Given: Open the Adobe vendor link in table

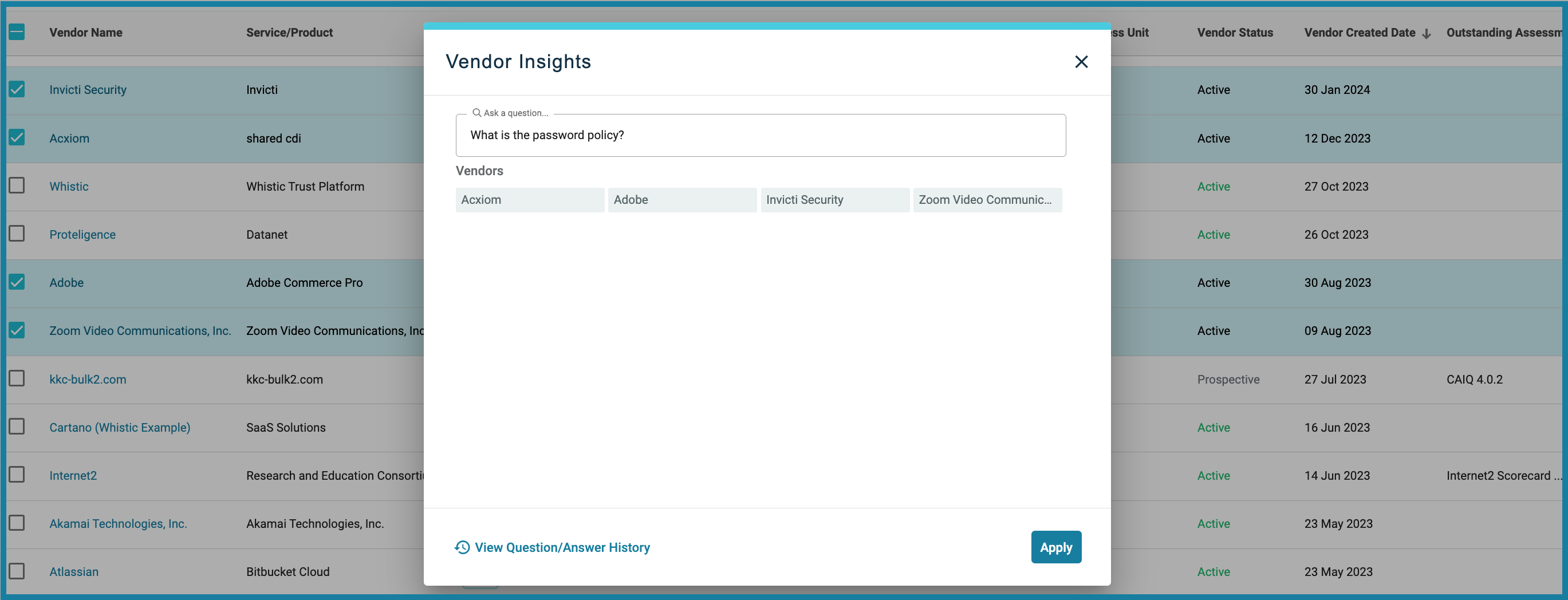Looking at the screenshot, I should coord(66,282).
